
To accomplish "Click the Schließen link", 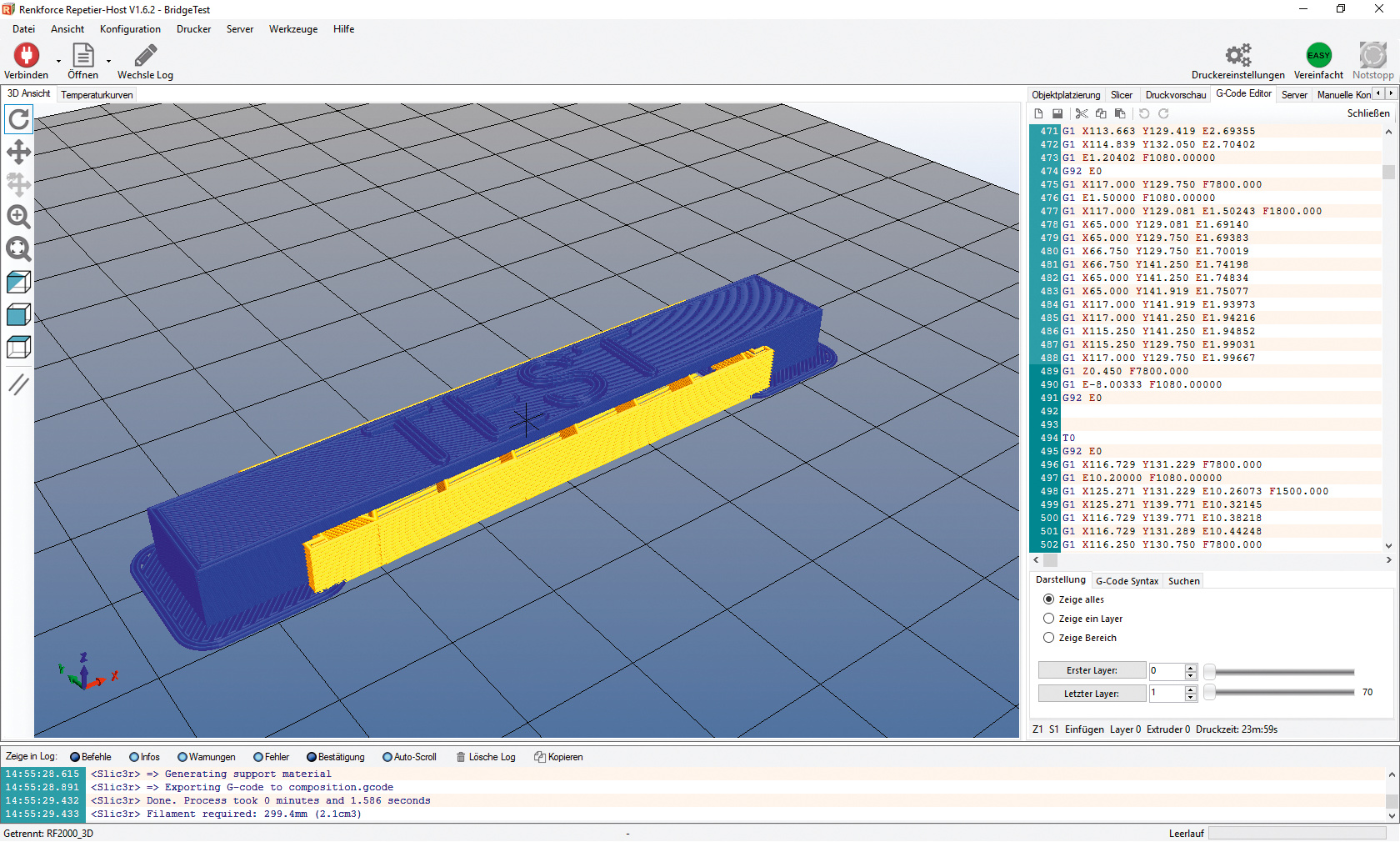I will coord(1367,113).
